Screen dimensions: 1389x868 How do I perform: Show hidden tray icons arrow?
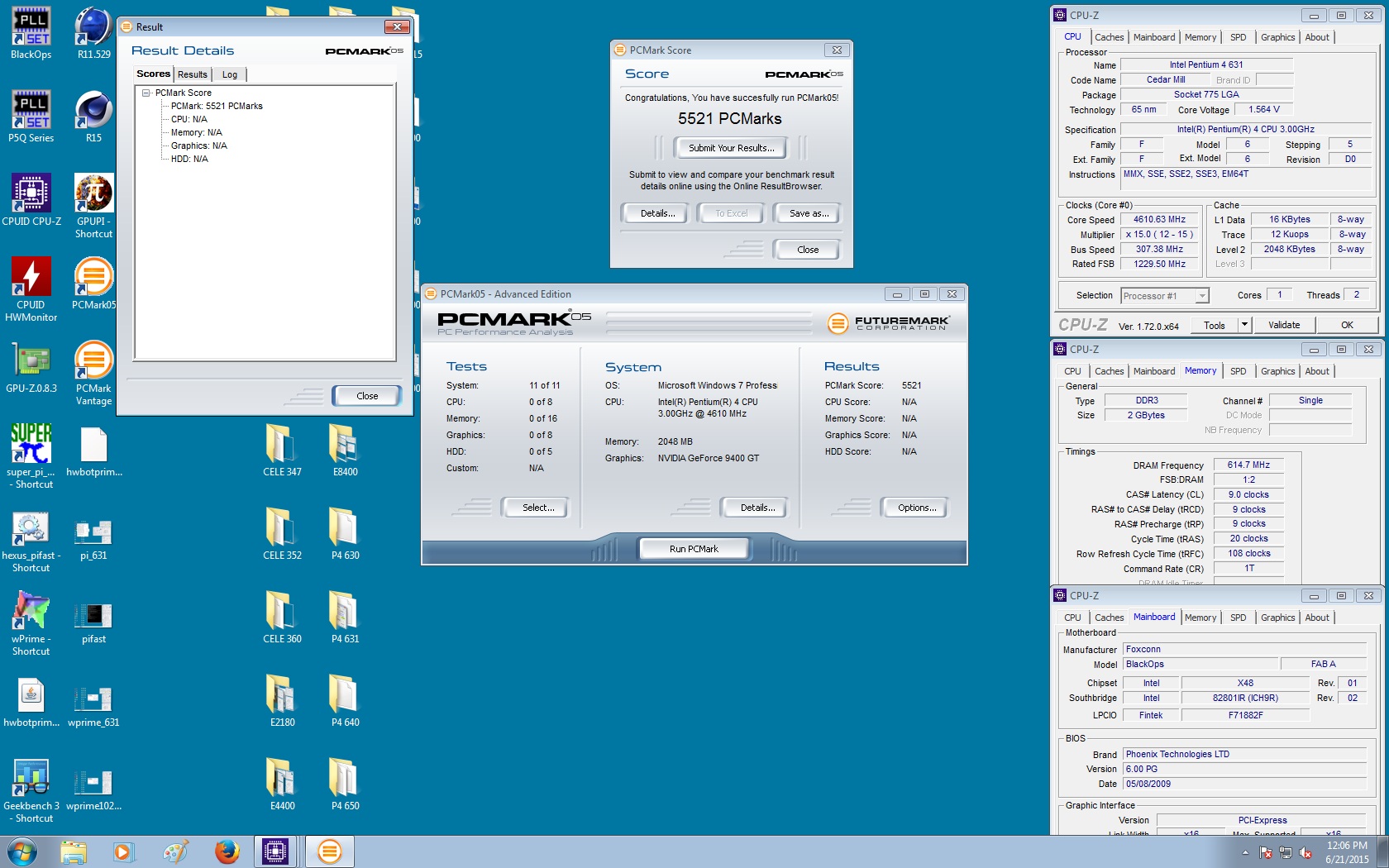pyautogui.click(x=1245, y=852)
